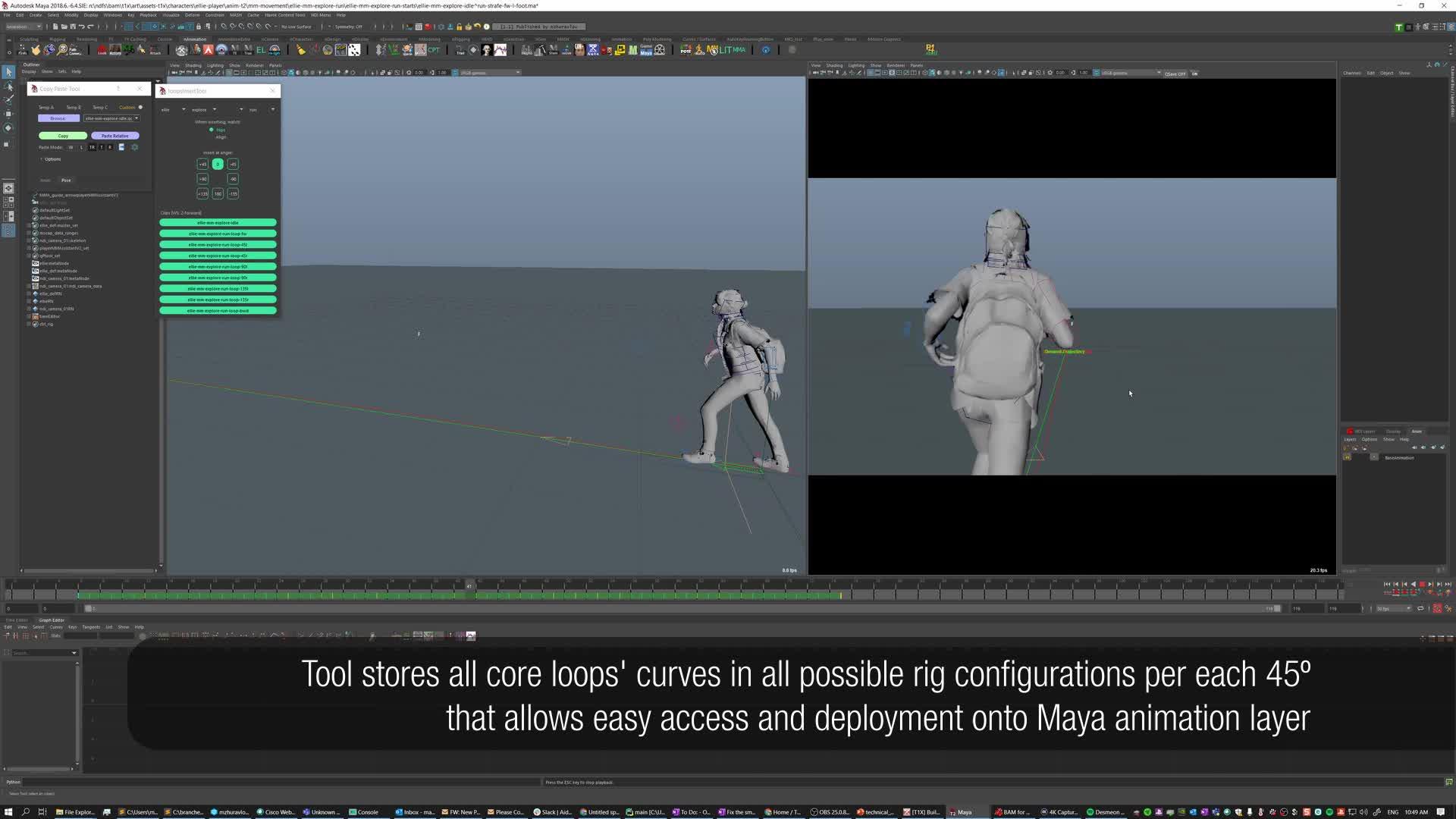Click the Select tool arrow icon
Image resolution: width=1456 pixels, height=819 pixels.
coord(8,72)
